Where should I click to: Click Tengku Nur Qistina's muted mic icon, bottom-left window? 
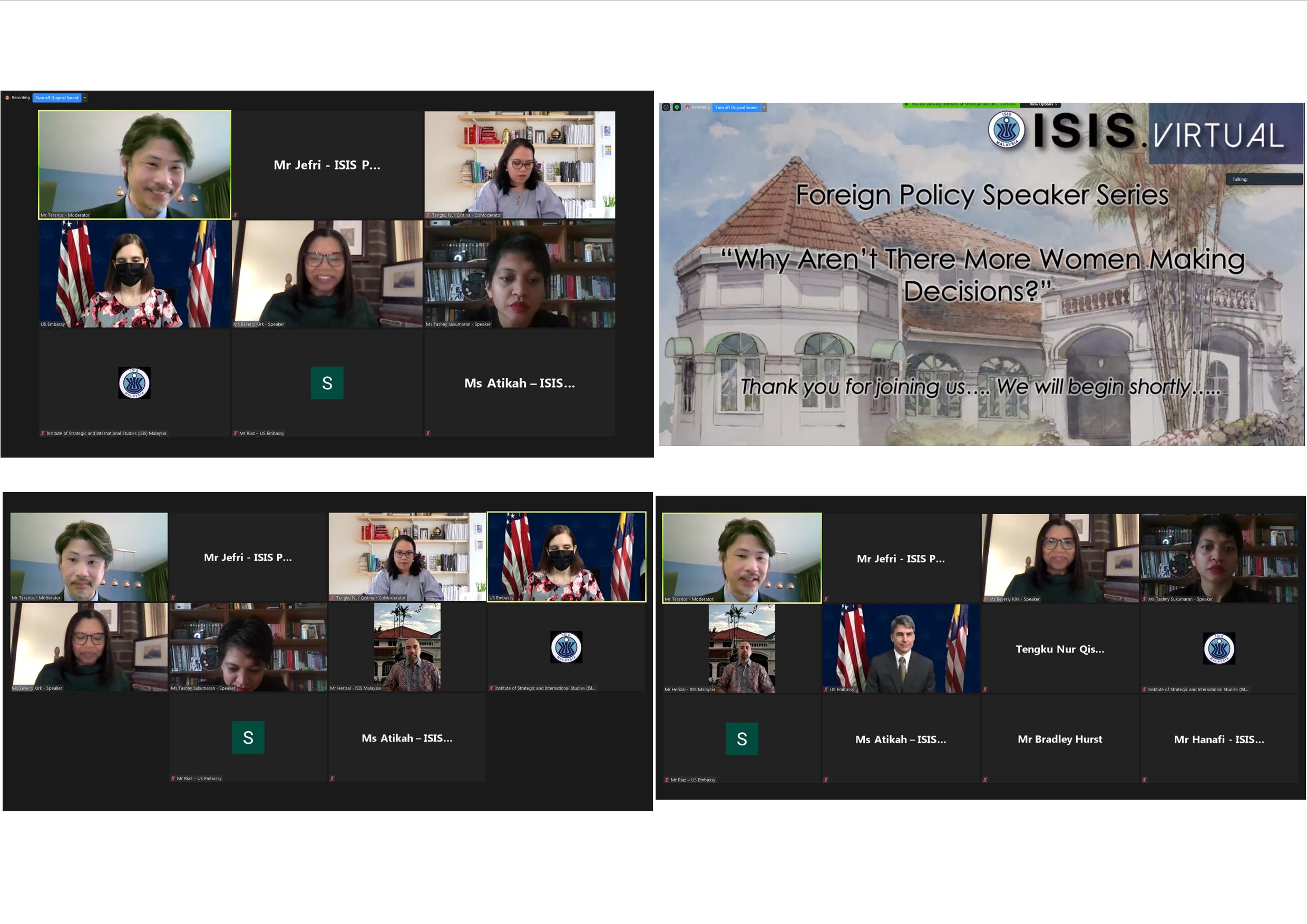pos(333,598)
